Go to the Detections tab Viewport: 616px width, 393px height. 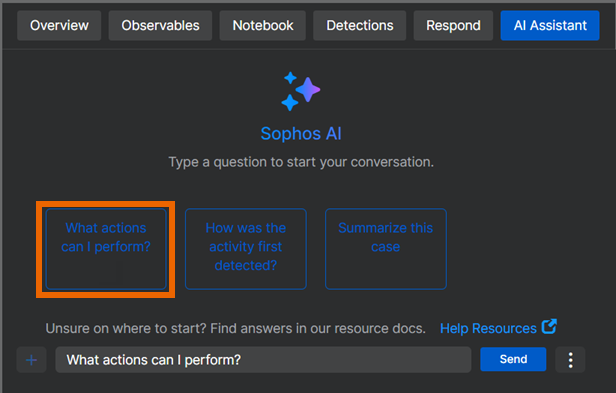359,26
